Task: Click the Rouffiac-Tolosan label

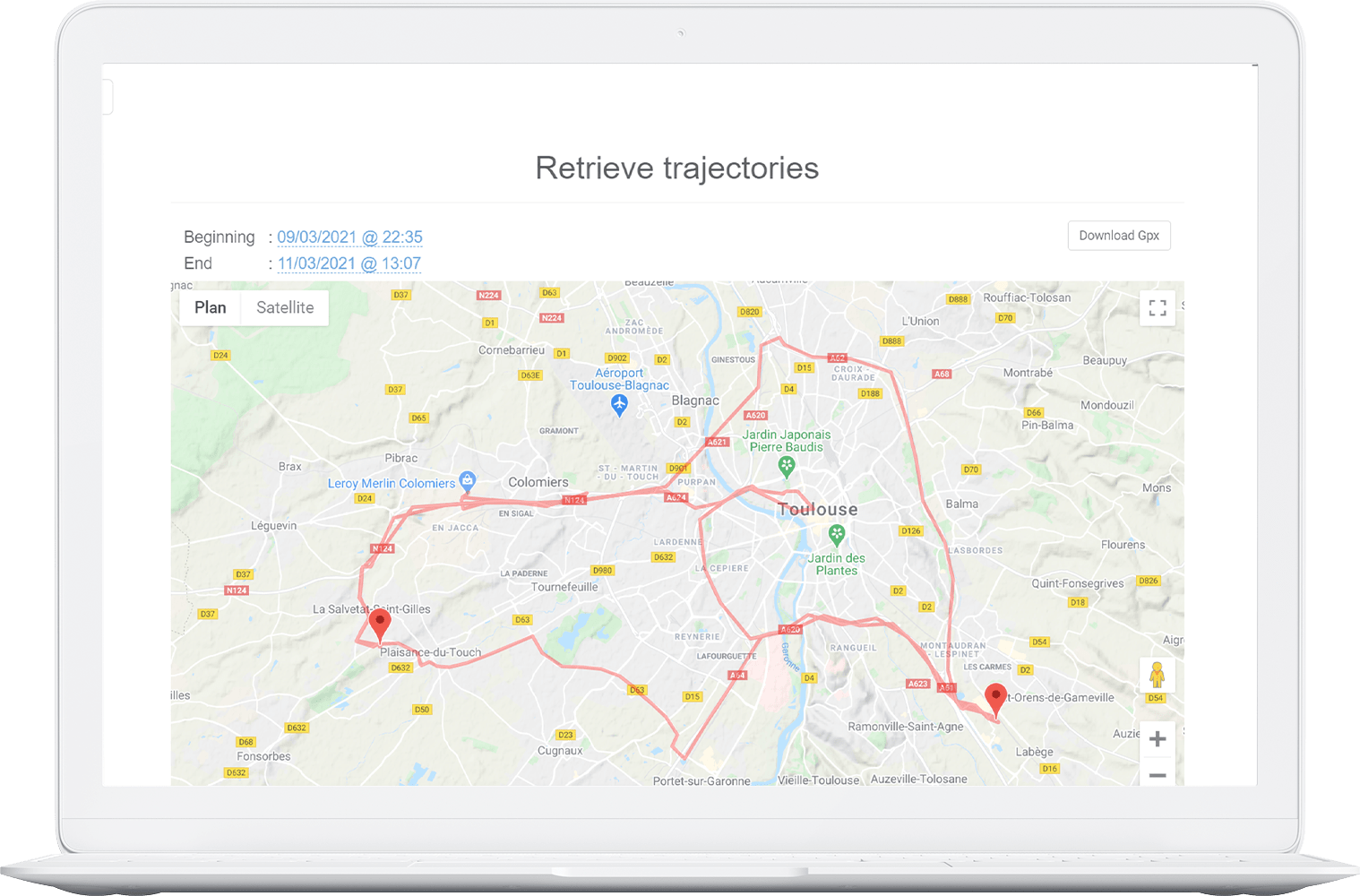Action: point(1027,297)
